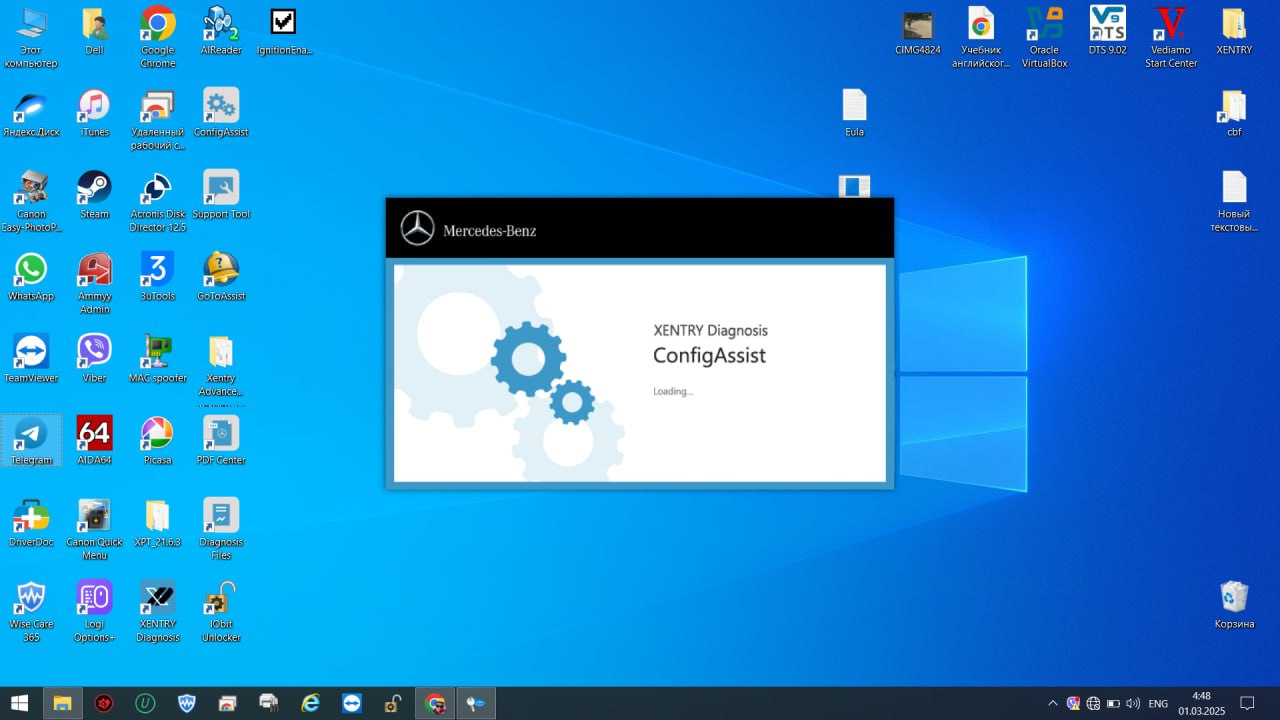
Task: Open the Support Tool shortcut
Action: pyautogui.click(x=221, y=189)
